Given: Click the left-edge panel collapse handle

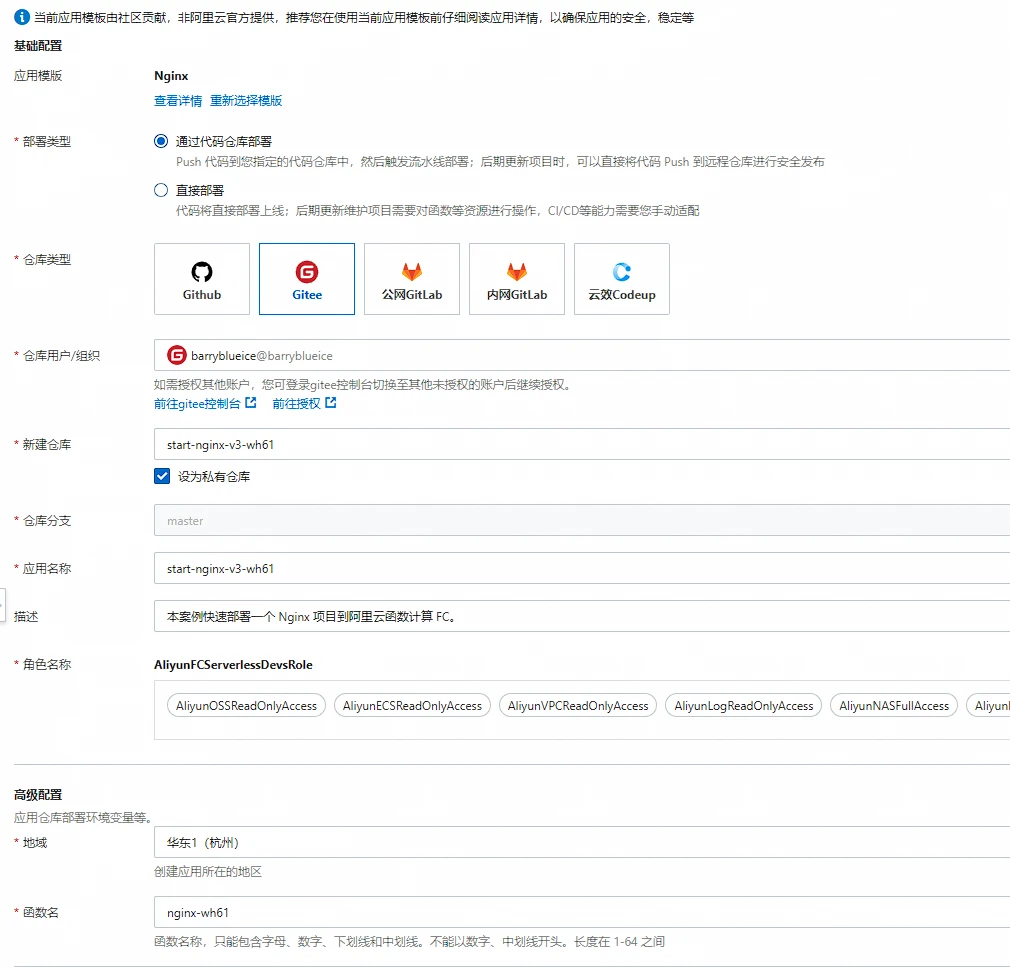Looking at the screenshot, I should [3, 605].
